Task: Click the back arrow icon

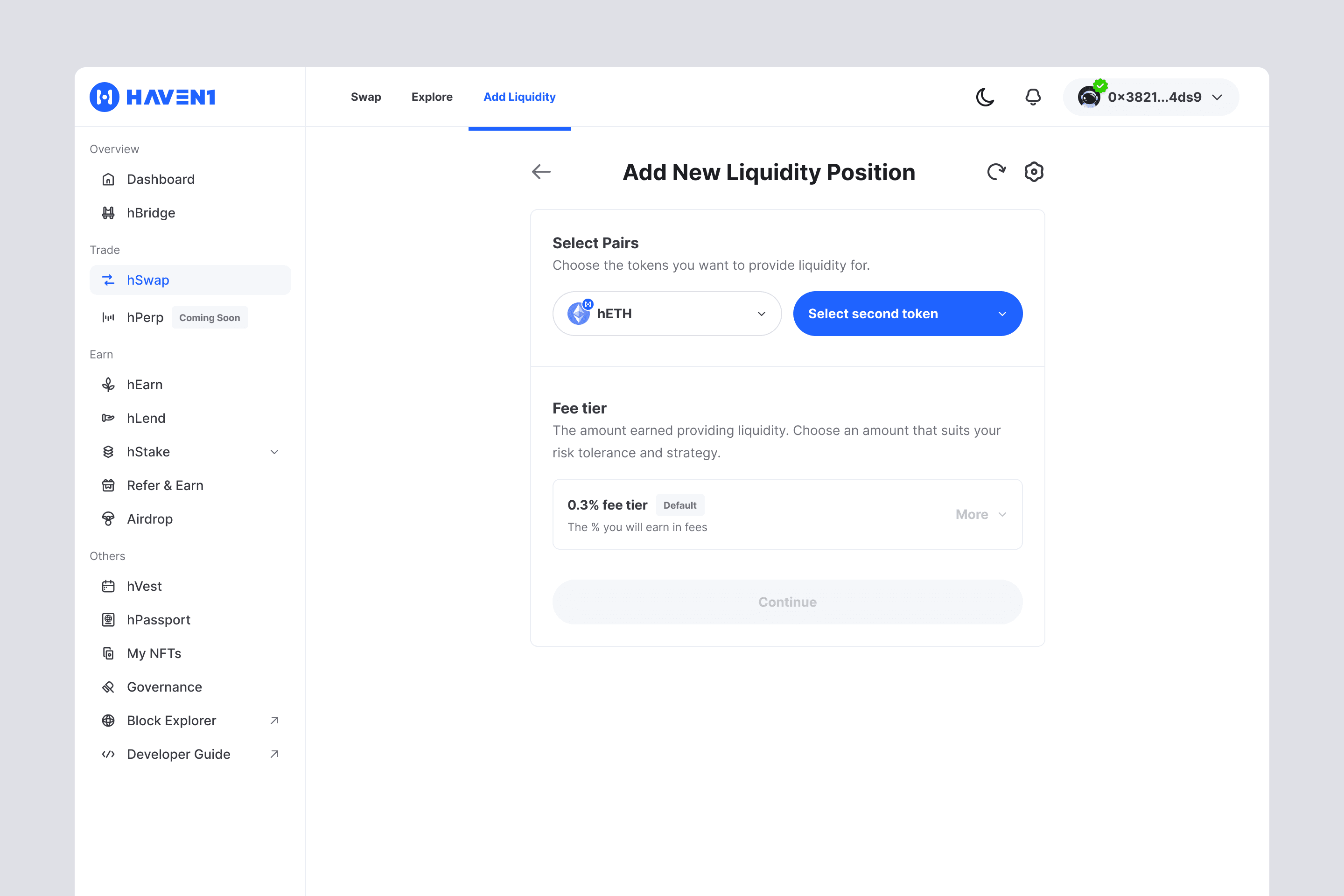Action: coord(540,171)
